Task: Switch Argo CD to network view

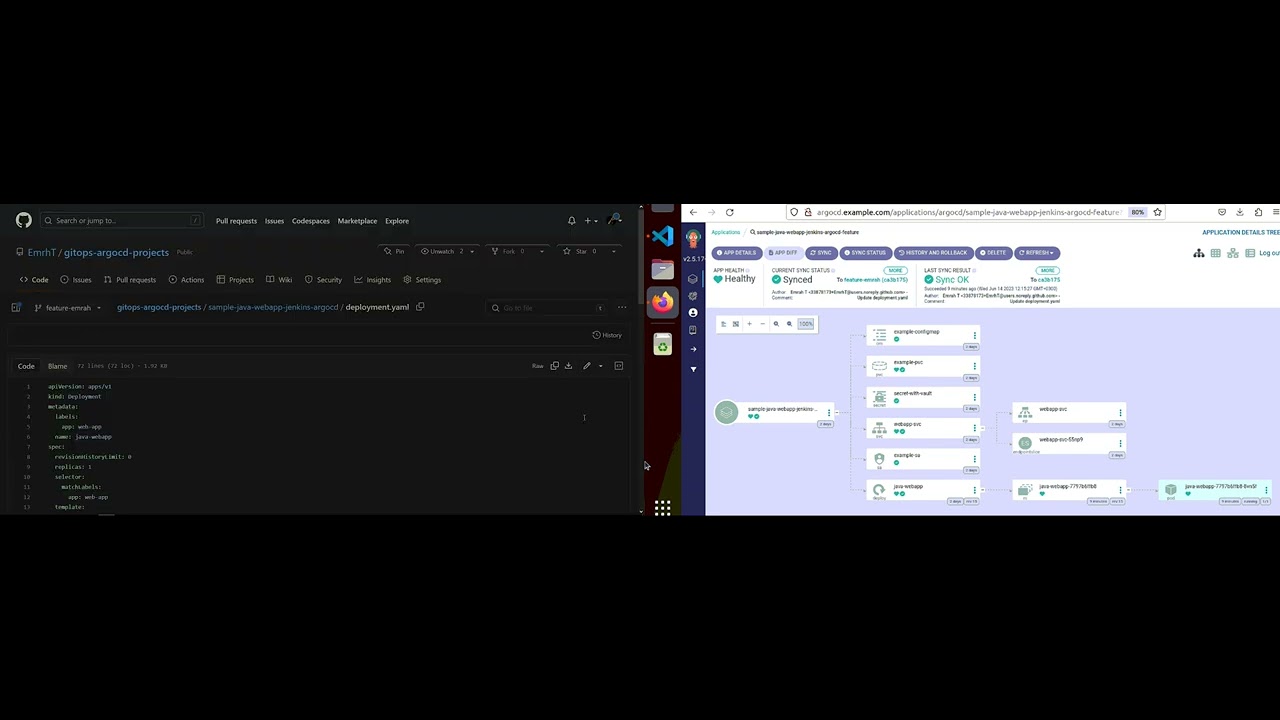Action: pos(1233,253)
